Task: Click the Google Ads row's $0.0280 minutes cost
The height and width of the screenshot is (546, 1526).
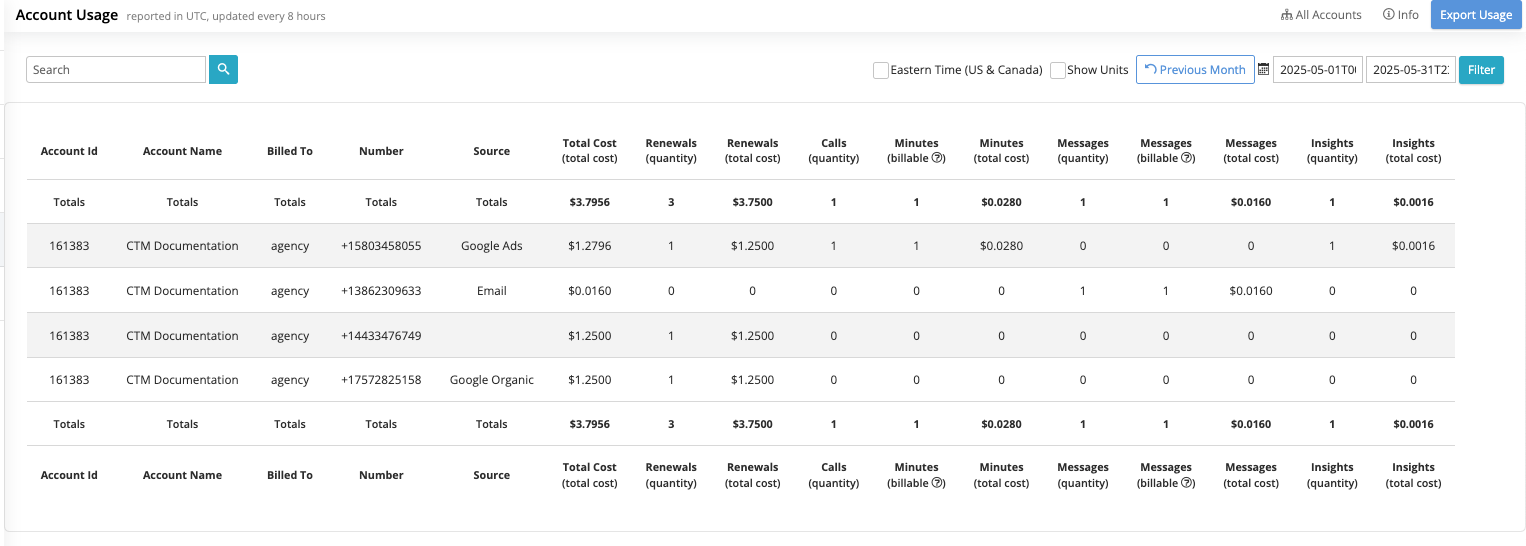Action: coord(1001,246)
